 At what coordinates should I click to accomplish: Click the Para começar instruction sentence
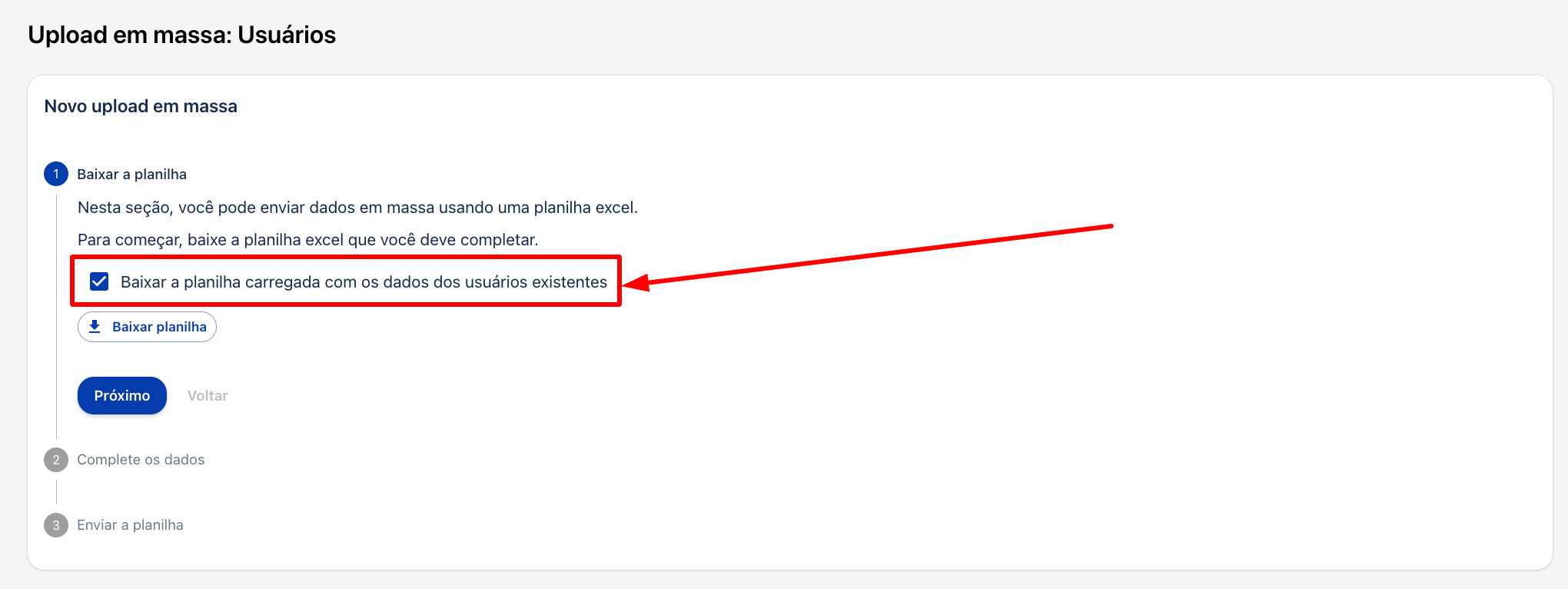(x=307, y=240)
